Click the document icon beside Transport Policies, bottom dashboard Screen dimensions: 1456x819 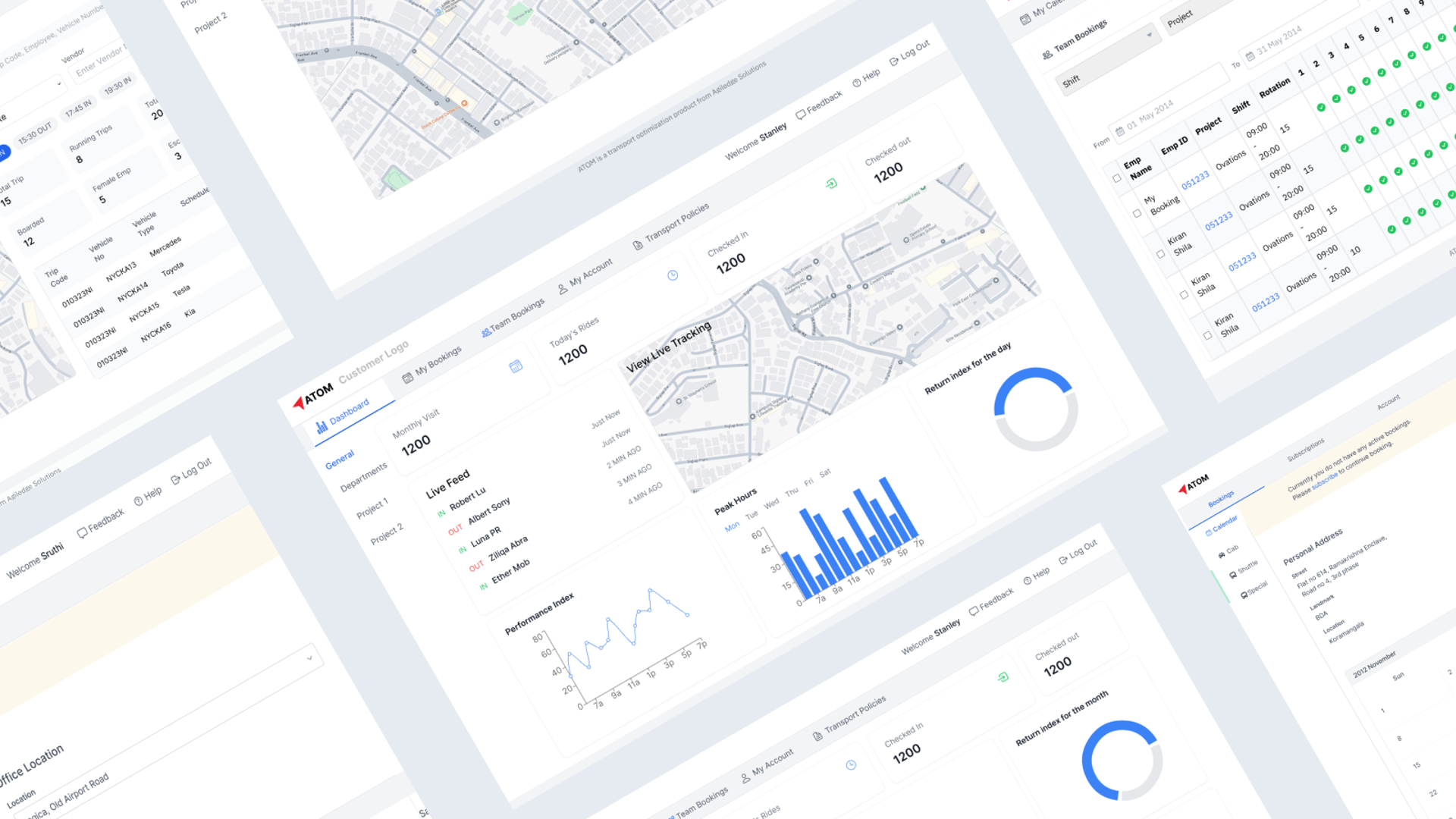pos(817,736)
